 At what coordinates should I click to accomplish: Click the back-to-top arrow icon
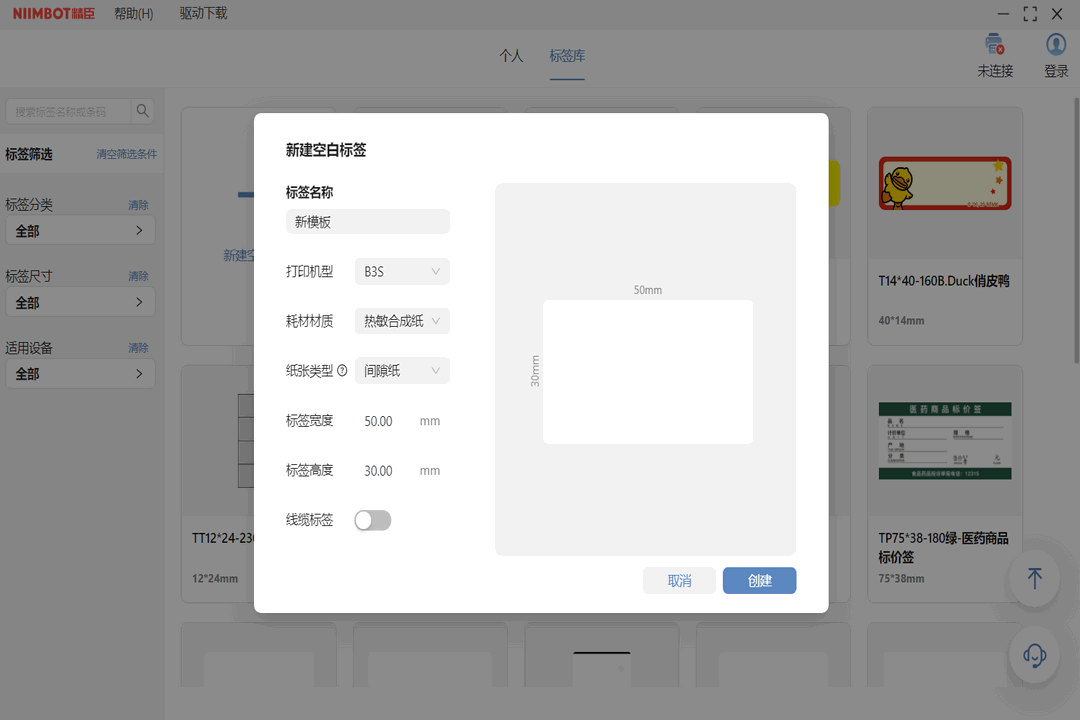click(1034, 579)
